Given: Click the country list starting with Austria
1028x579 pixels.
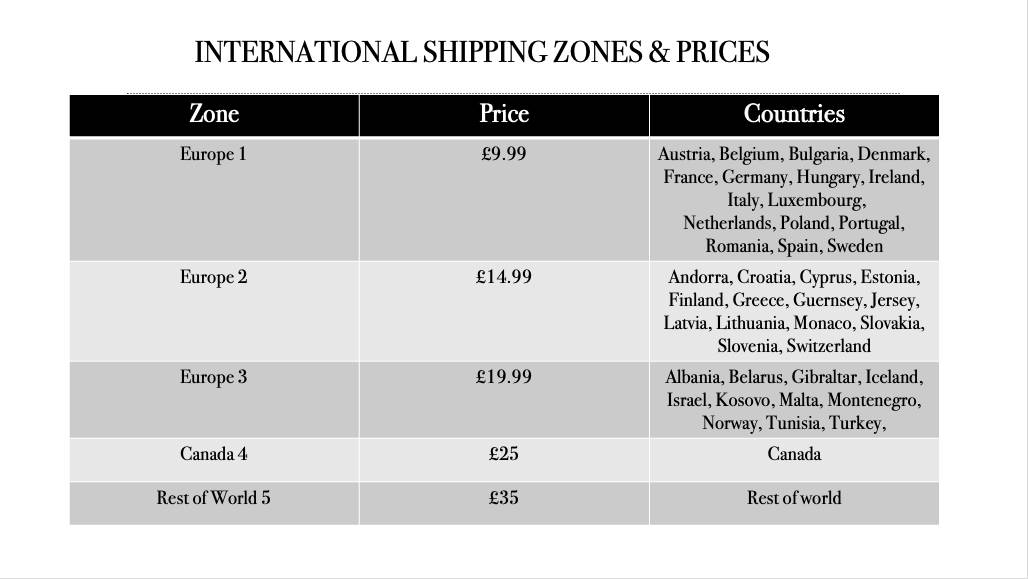Looking at the screenshot, I should pyautogui.click(x=794, y=199).
